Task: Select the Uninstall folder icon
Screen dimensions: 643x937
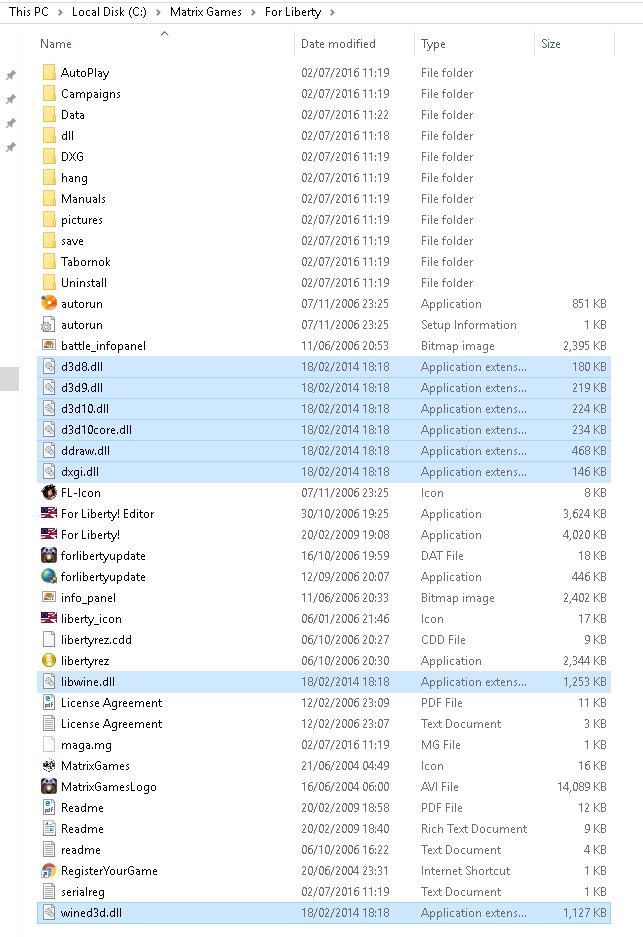Action: pos(49,282)
